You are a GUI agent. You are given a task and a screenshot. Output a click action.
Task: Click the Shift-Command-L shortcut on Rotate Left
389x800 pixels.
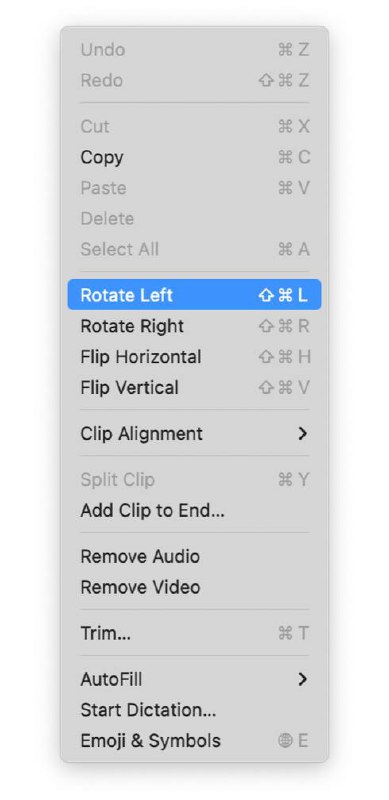coord(284,295)
